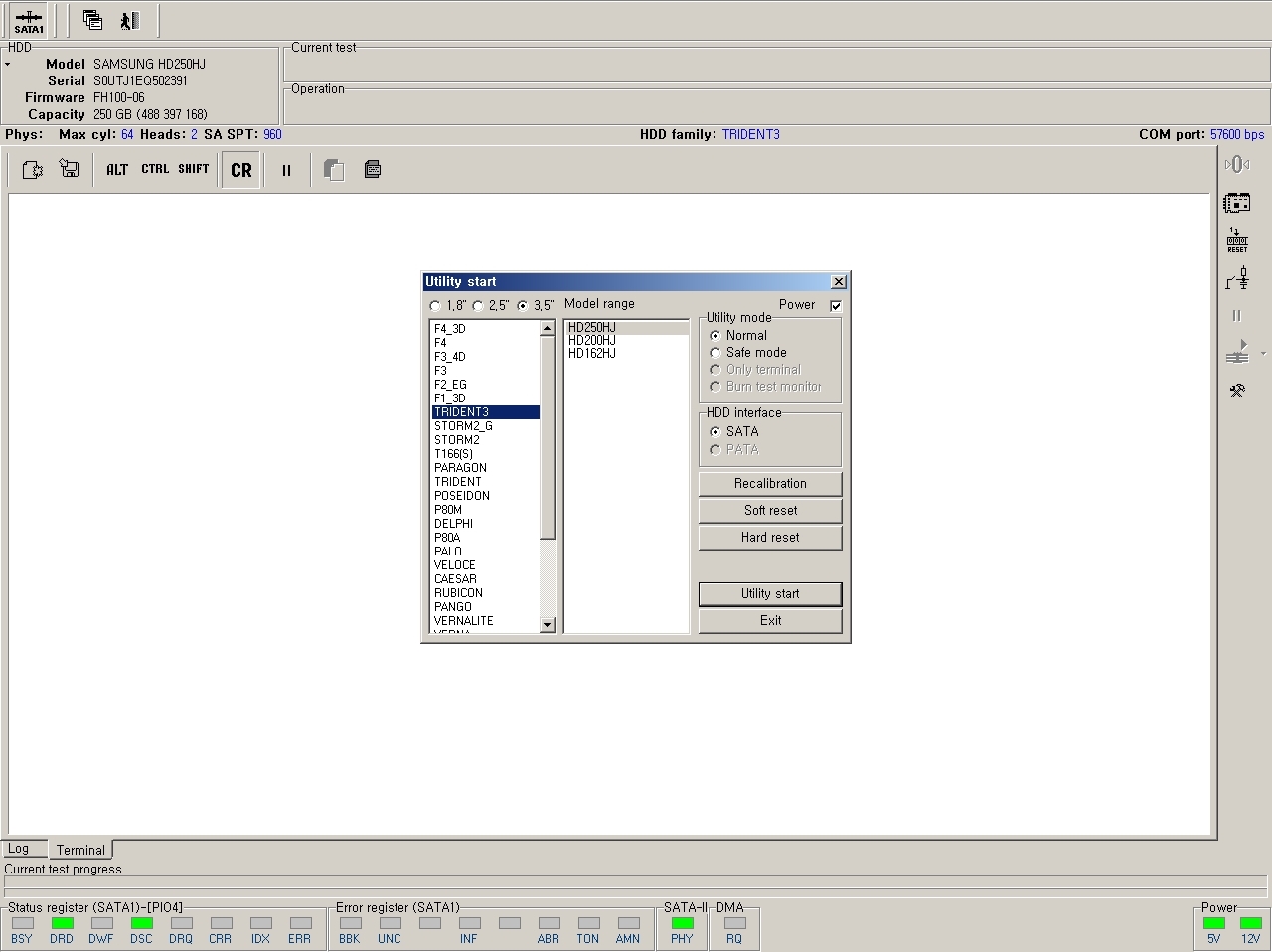Viewport: 1272px width, 952px height.
Task: Switch to the Terminal tab
Action: (80, 850)
